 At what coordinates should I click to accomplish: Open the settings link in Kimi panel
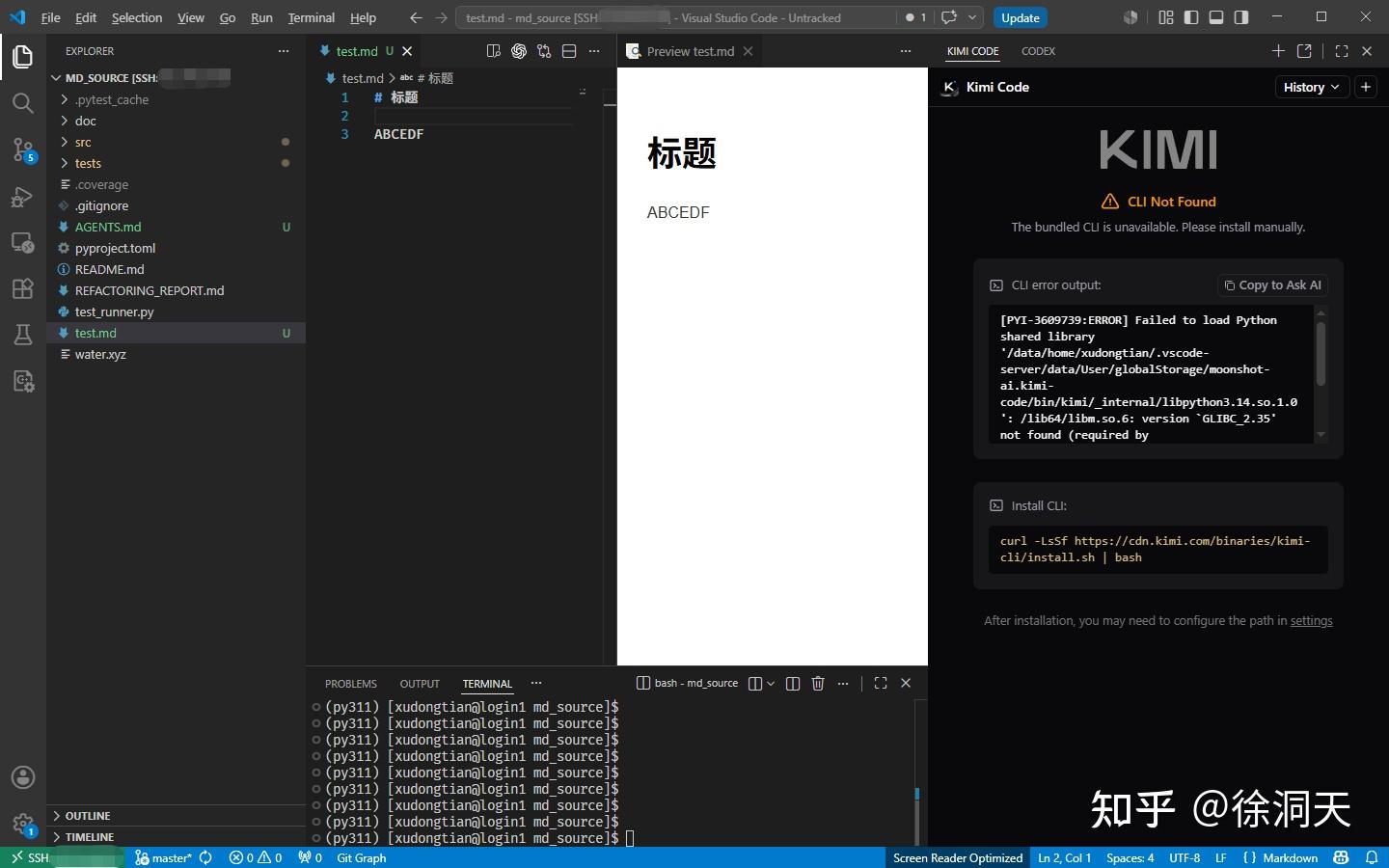[1312, 621]
